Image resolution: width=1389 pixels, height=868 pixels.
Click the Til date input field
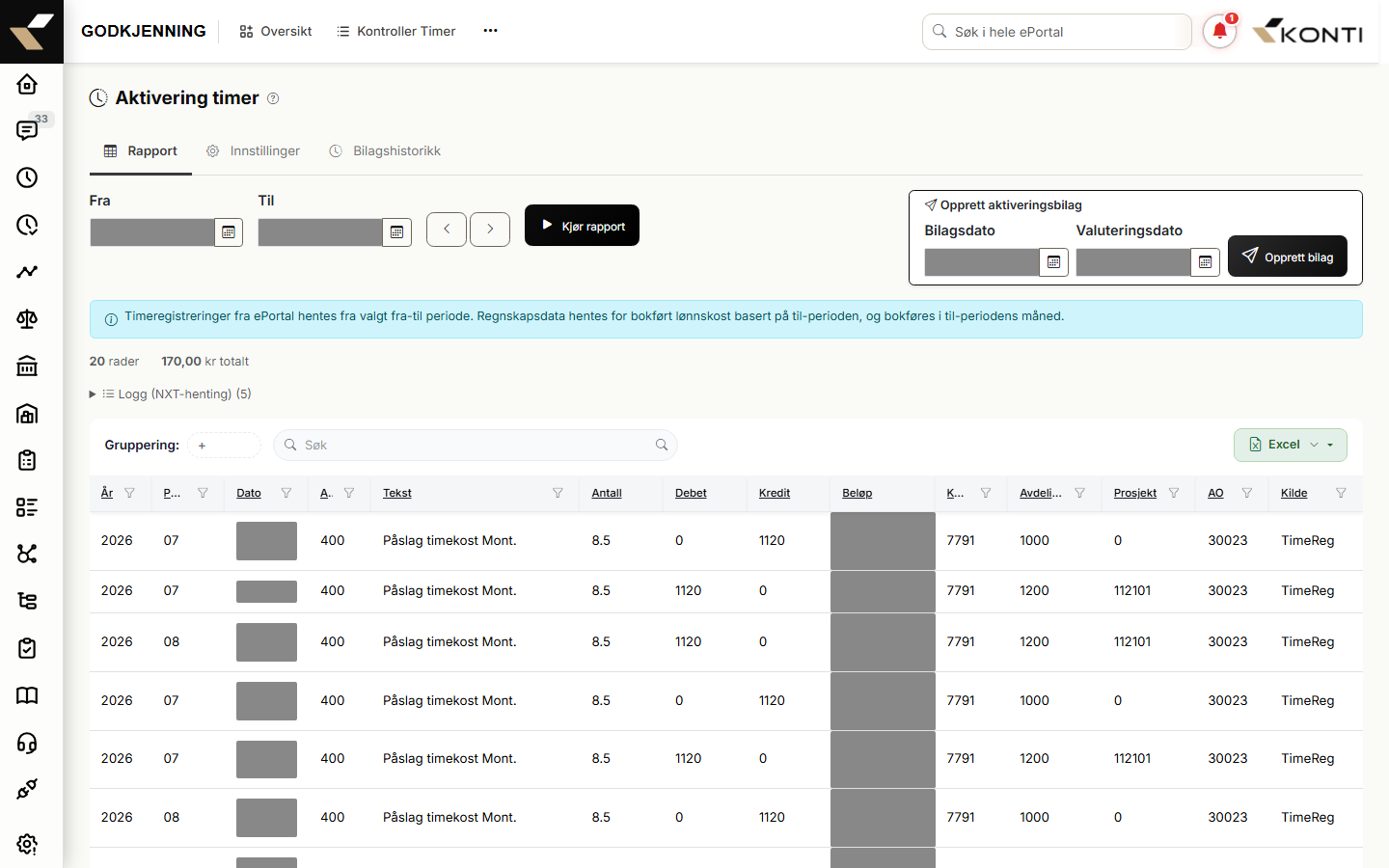320,232
